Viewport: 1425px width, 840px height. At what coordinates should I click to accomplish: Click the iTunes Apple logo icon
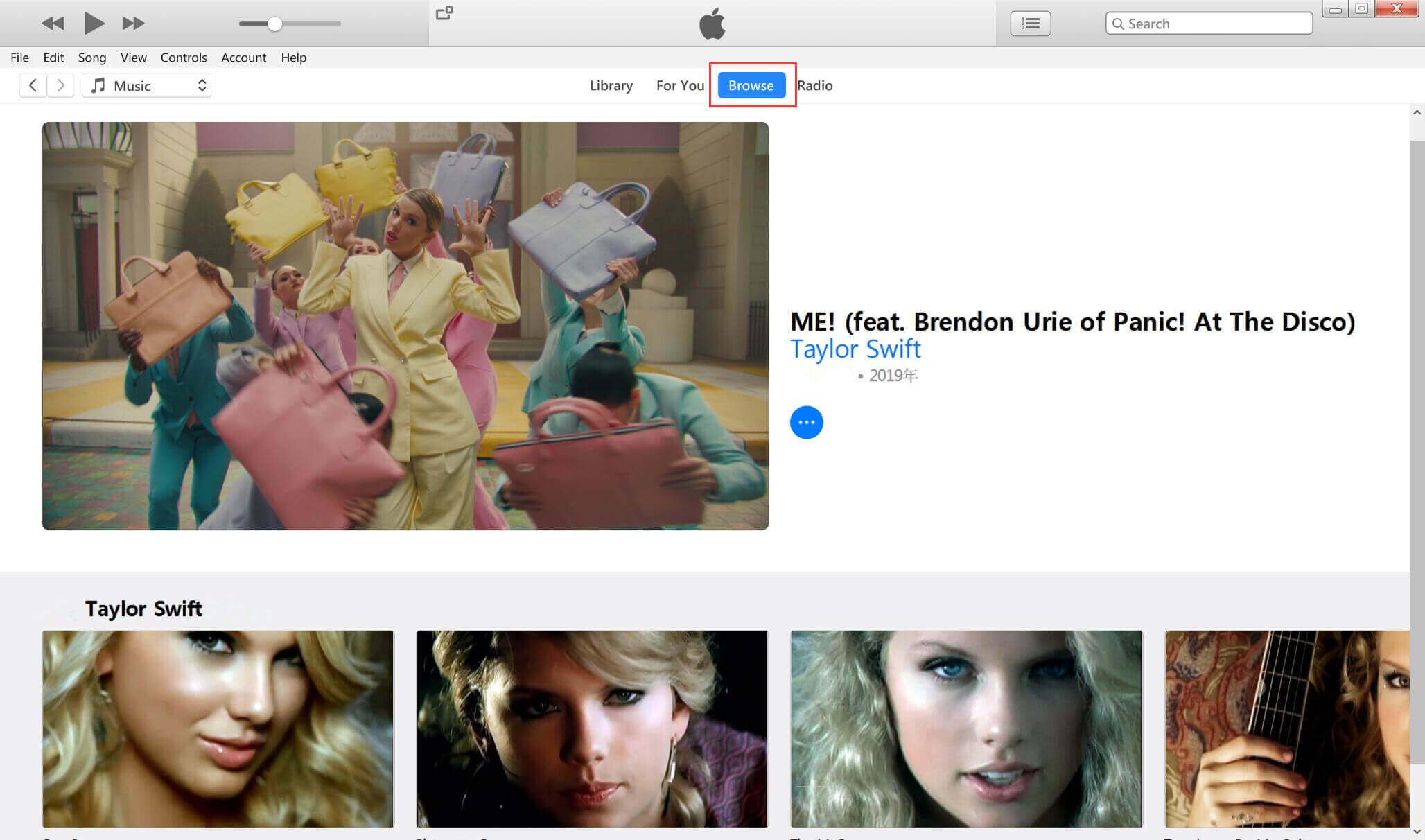(x=711, y=23)
